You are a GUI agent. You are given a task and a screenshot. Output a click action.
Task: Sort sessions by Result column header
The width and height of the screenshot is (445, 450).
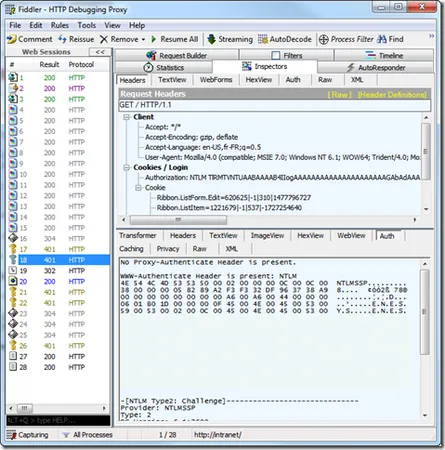pyautogui.click(x=49, y=65)
